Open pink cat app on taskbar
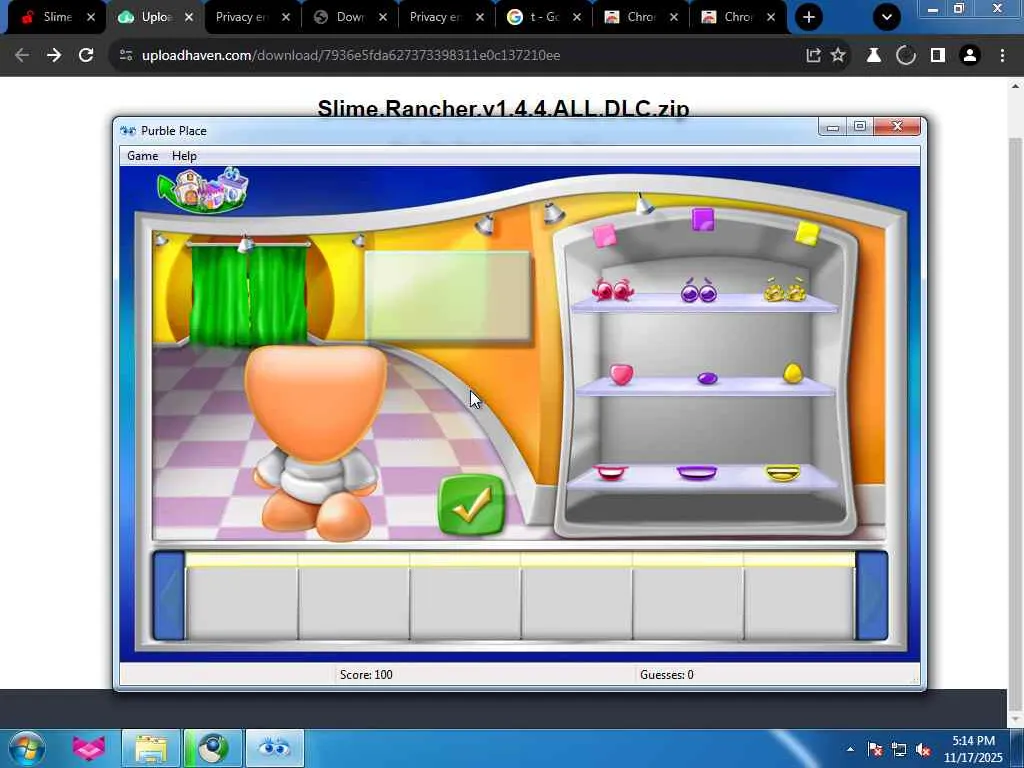This screenshot has width=1024, height=768. click(x=89, y=748)
